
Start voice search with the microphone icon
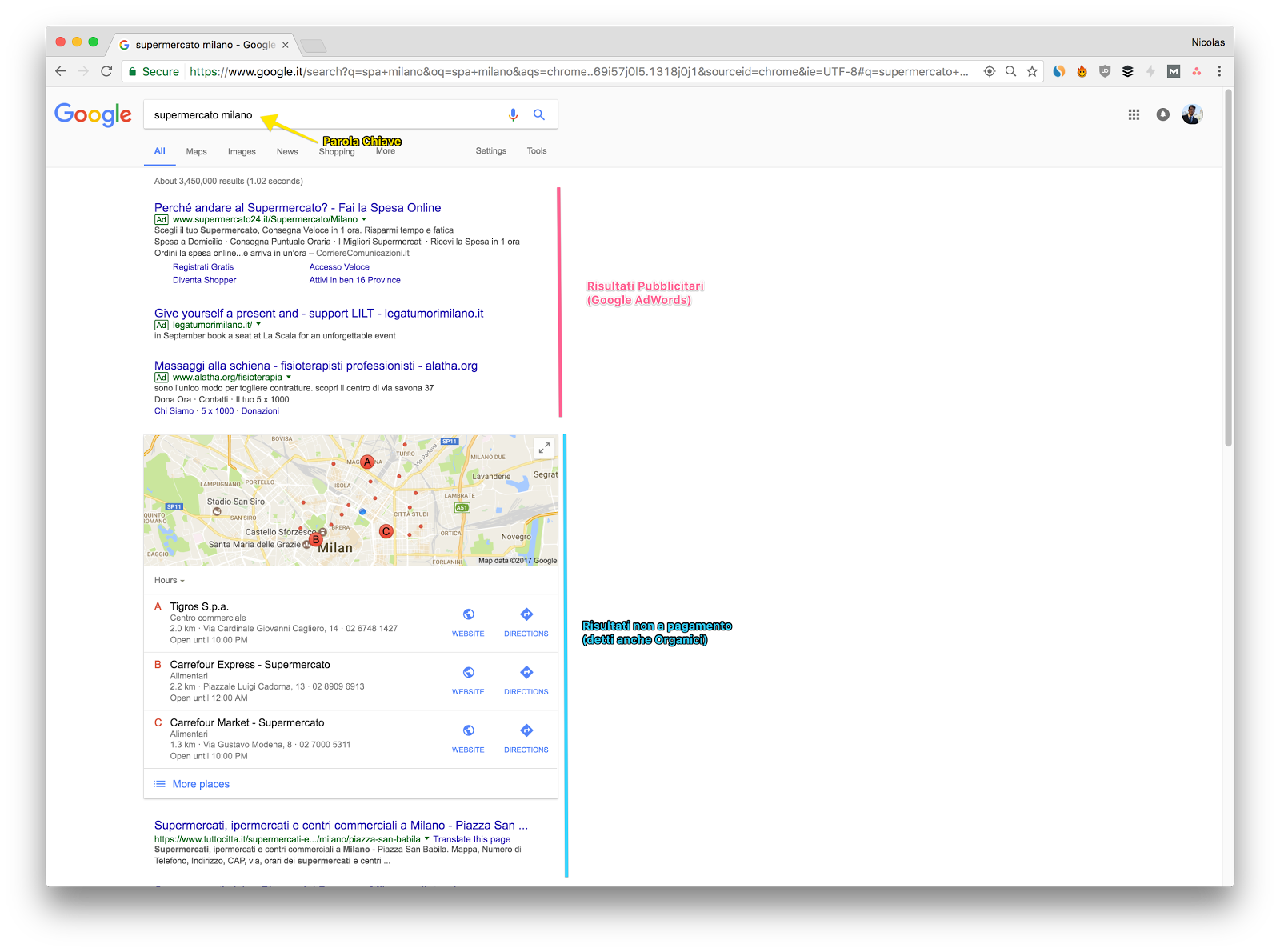(x=514, y=115)
